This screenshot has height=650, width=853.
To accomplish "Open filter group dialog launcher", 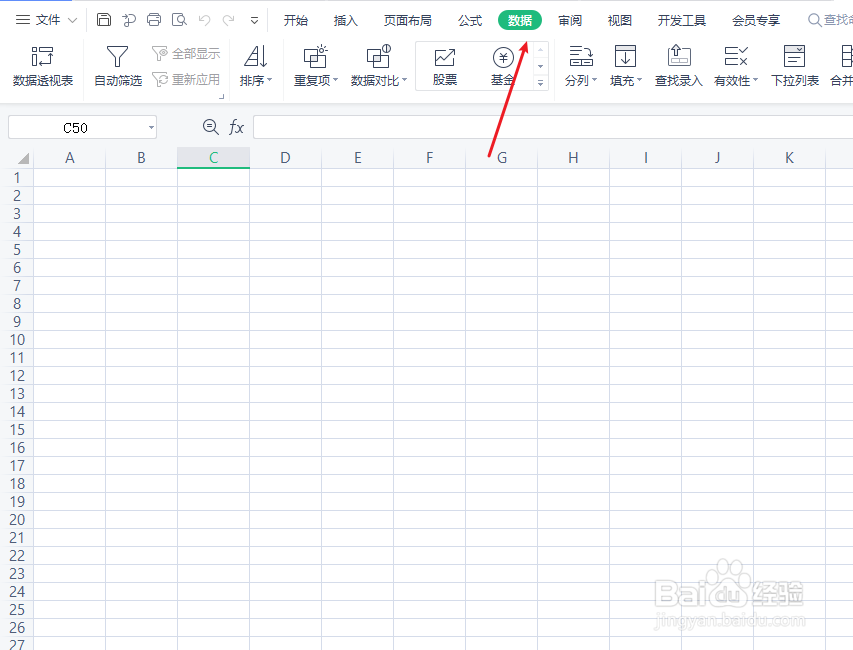I will [x=221, y=97].
